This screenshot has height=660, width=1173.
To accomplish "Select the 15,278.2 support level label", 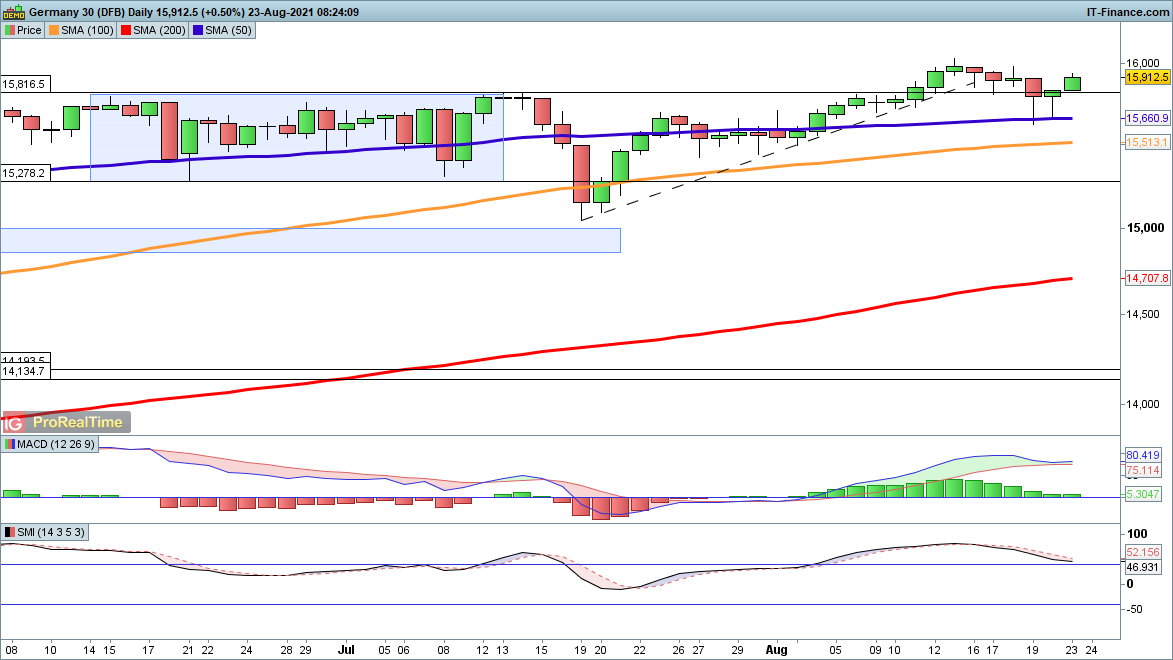I will [25, 173].
